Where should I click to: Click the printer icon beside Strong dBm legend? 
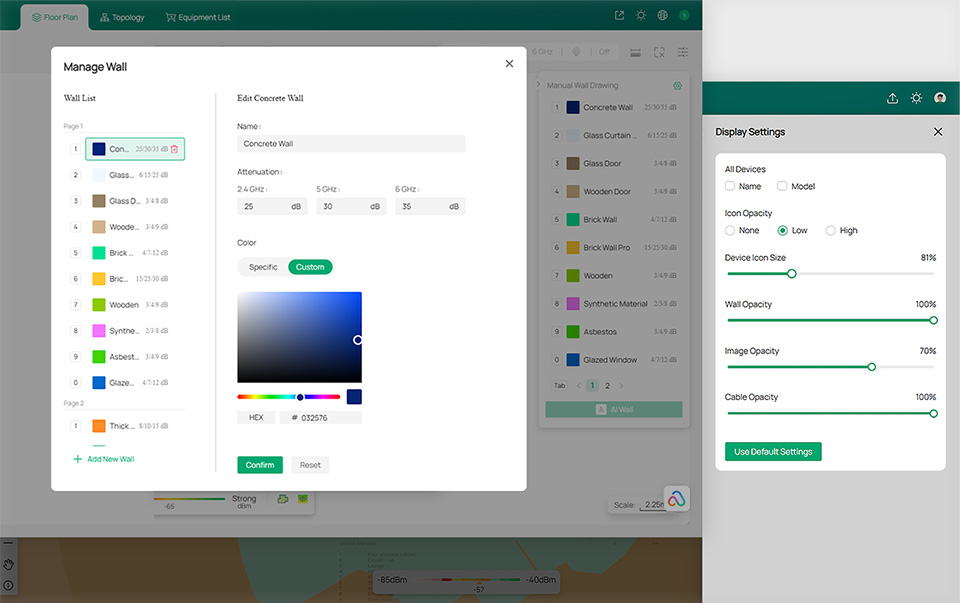point(283,499)
